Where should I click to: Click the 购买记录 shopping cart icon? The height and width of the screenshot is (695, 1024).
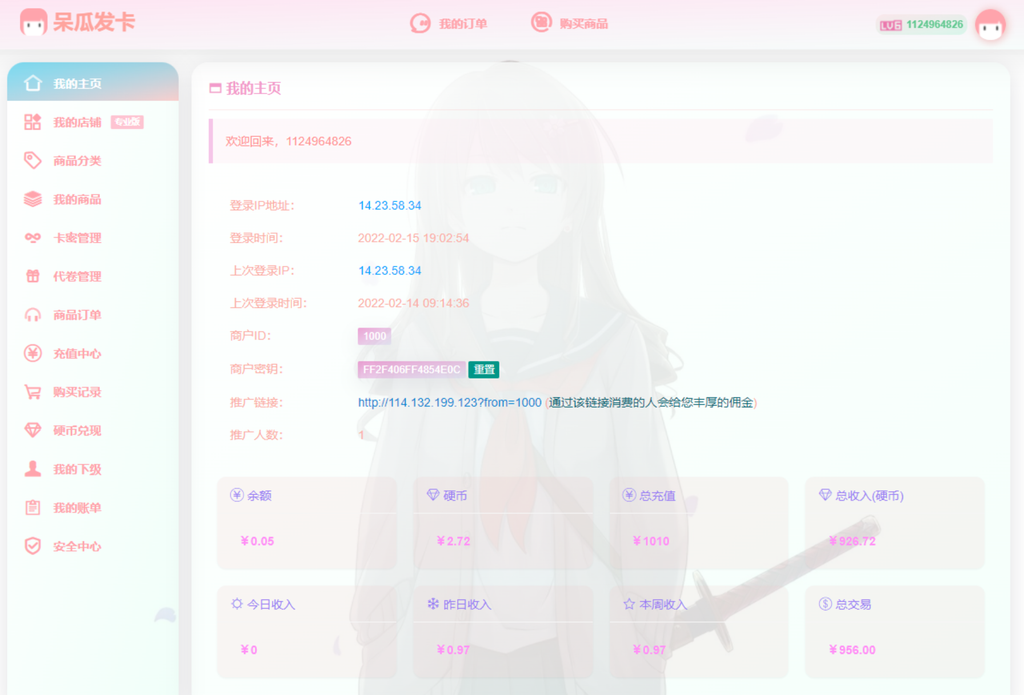point(33,392)
